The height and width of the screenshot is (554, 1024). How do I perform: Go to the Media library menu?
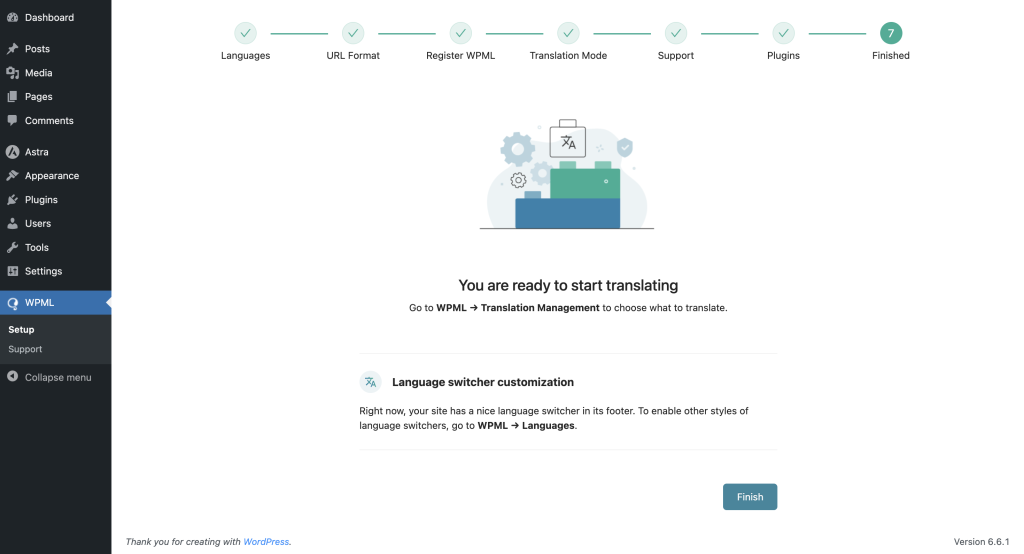56,73
